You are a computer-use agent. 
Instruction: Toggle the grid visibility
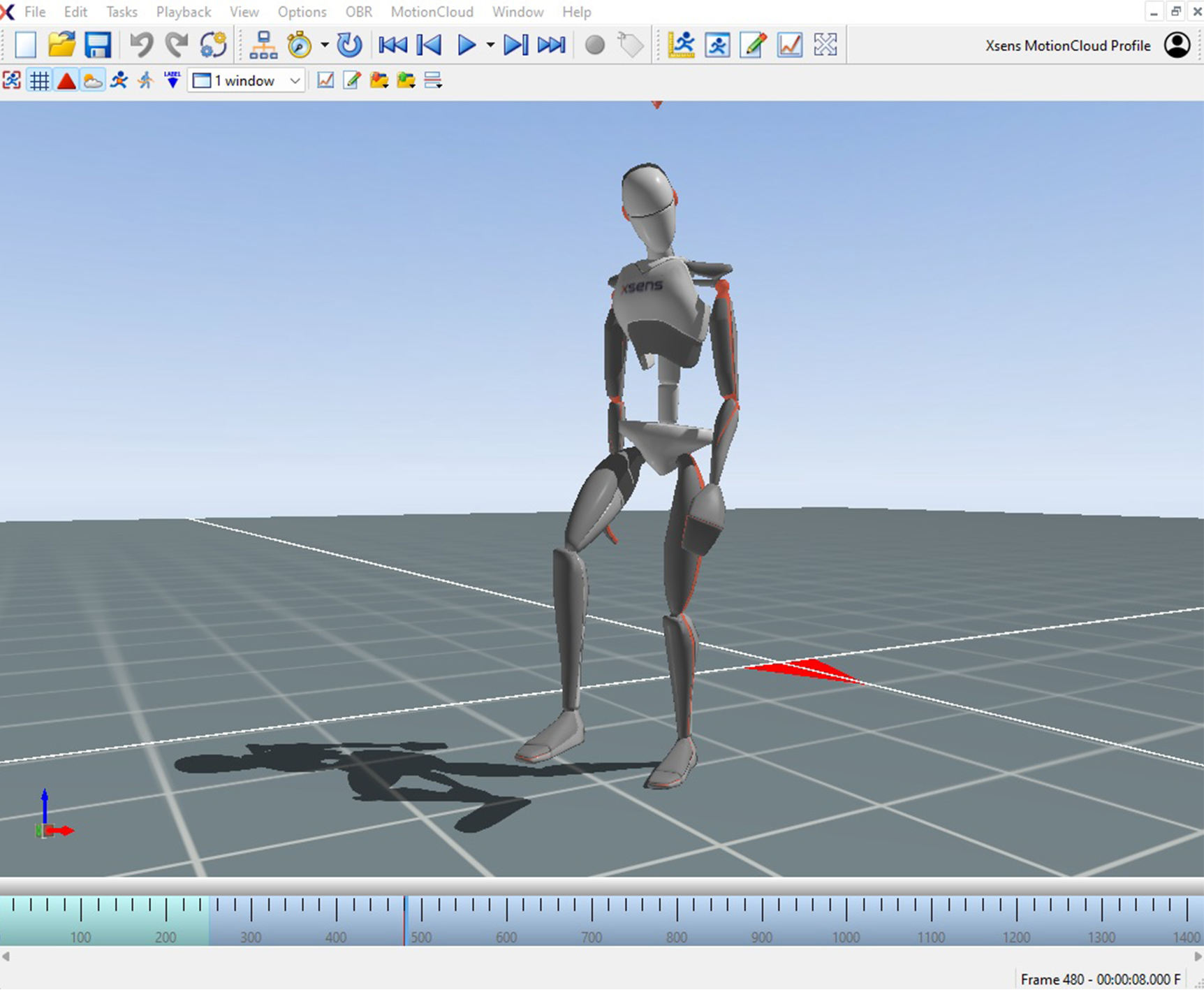39,80
